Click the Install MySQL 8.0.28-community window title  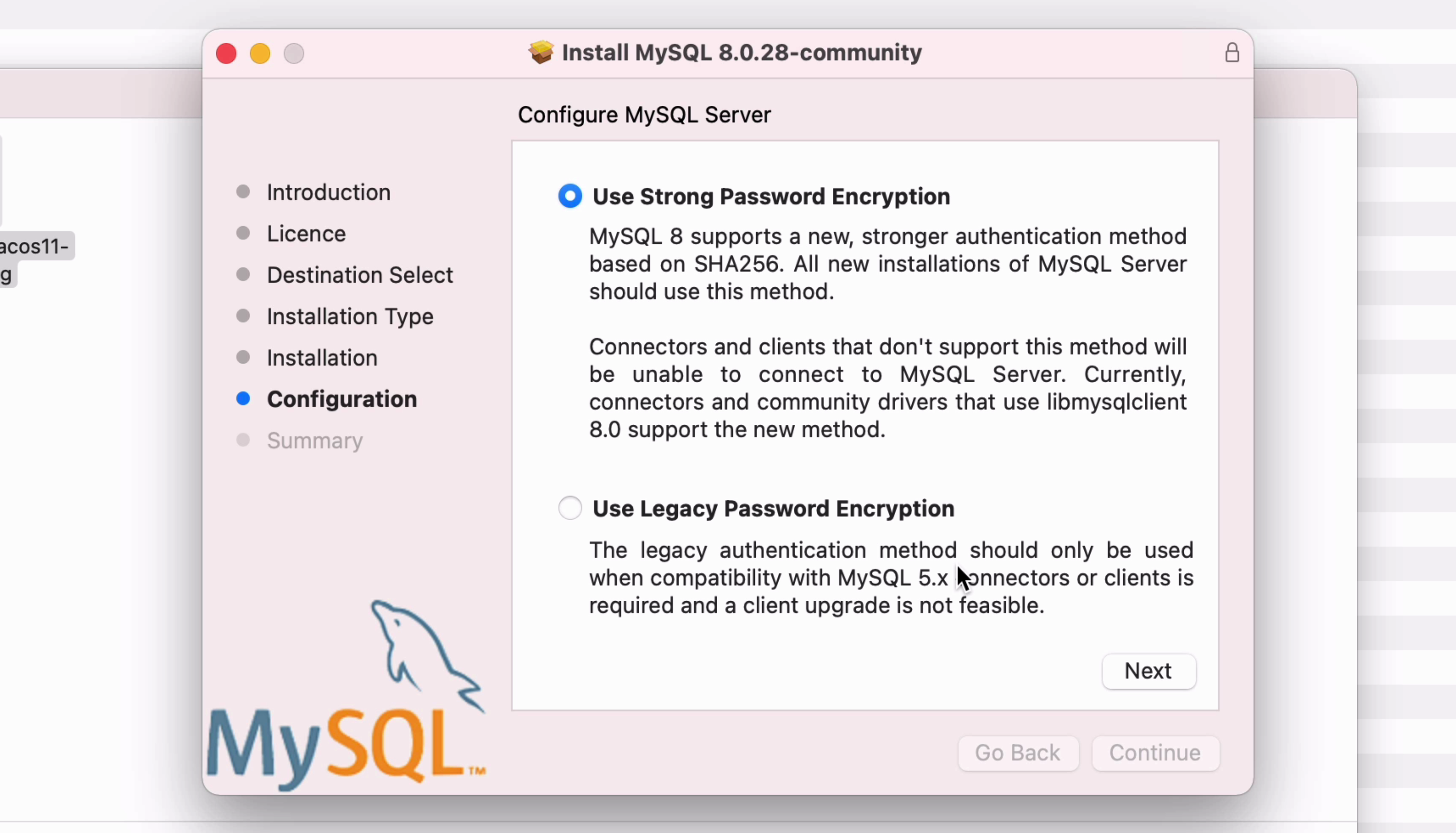(742, 52)
